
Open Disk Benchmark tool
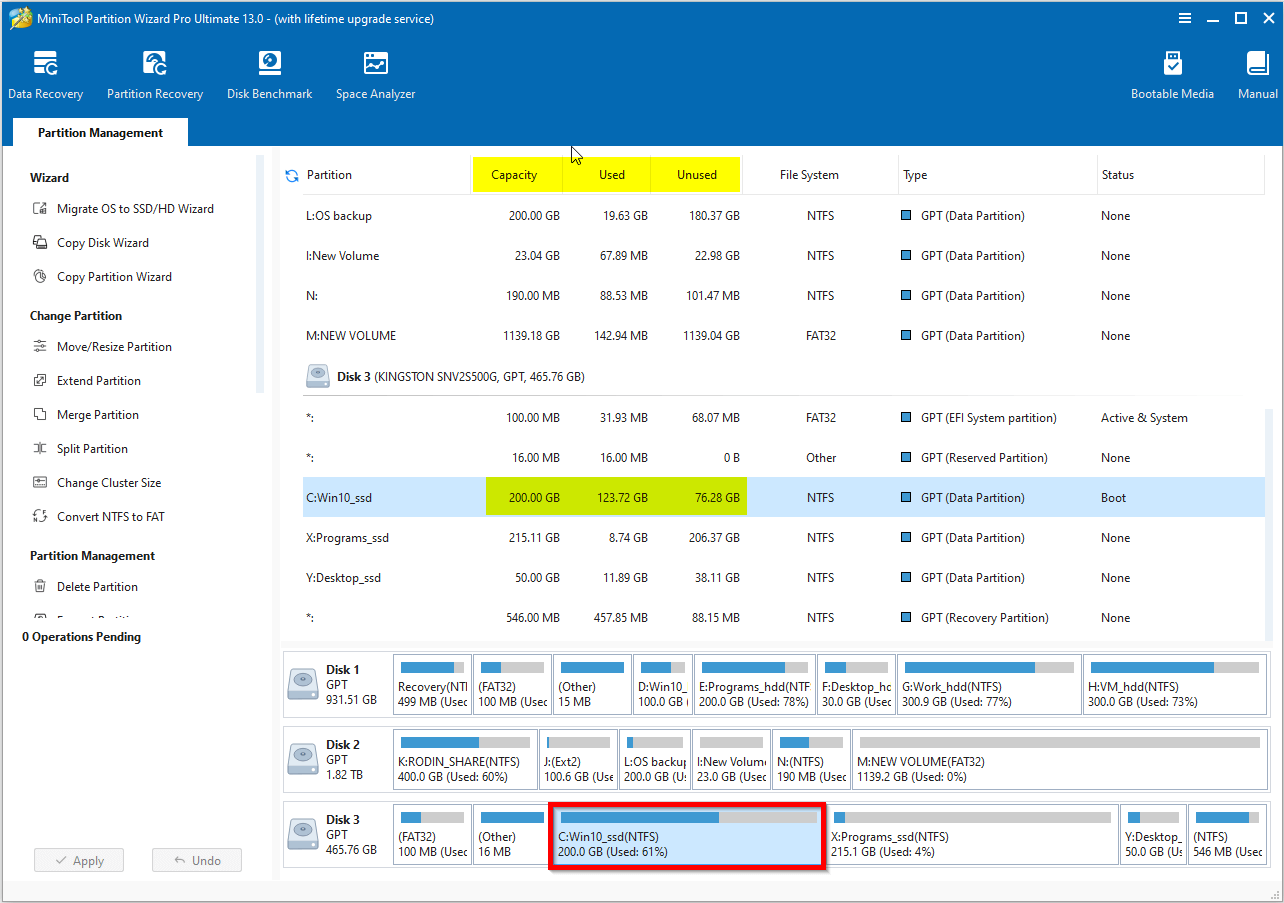[x=269, y=76]
